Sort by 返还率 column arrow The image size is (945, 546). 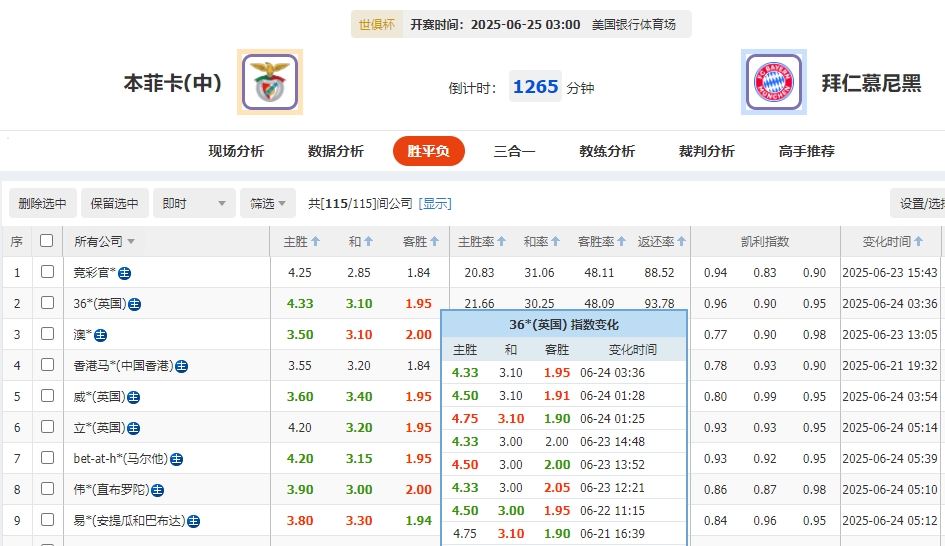tap(682, 242)
